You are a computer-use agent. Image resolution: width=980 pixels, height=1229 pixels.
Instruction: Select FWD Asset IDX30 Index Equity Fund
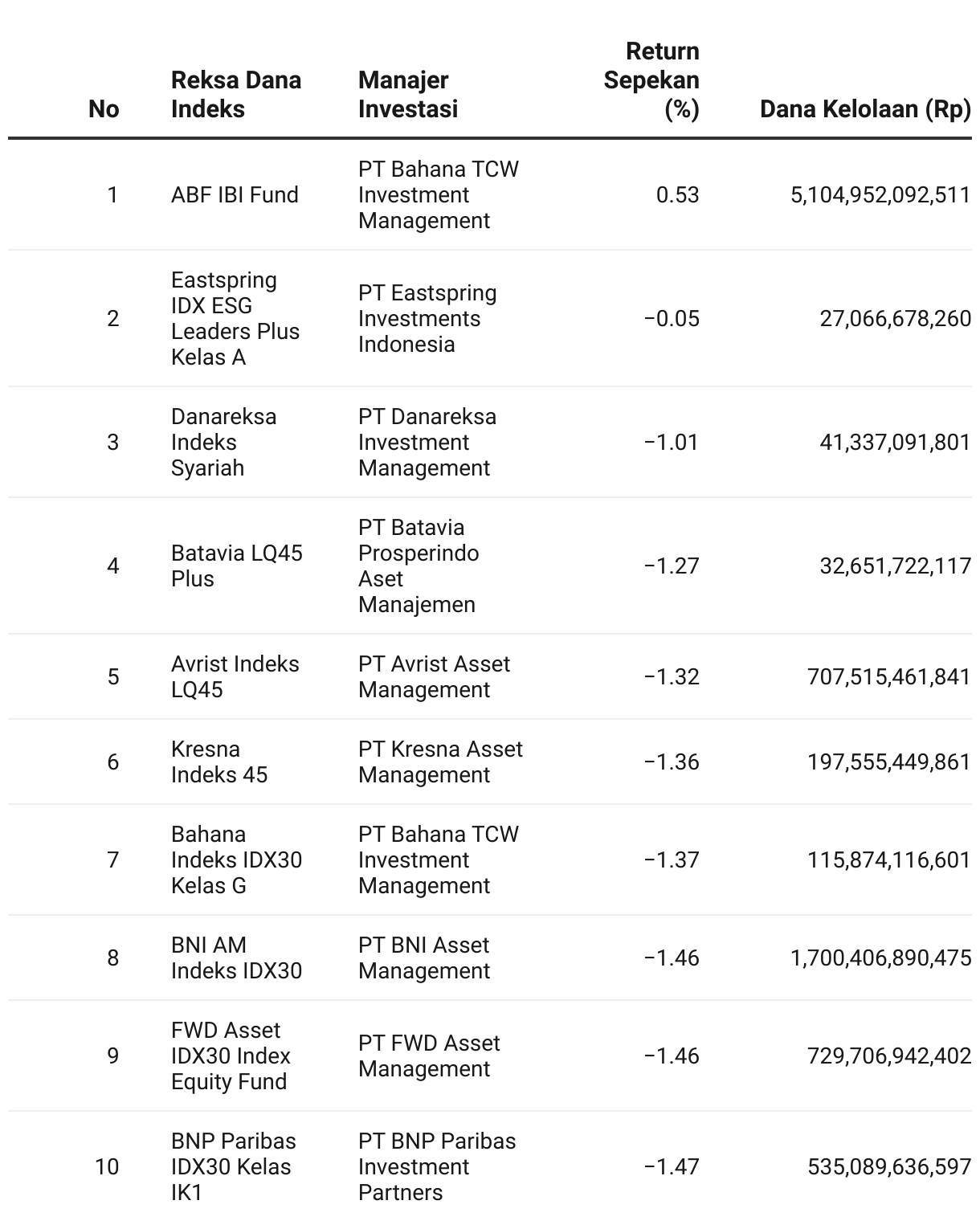(x=231, y=1055)
